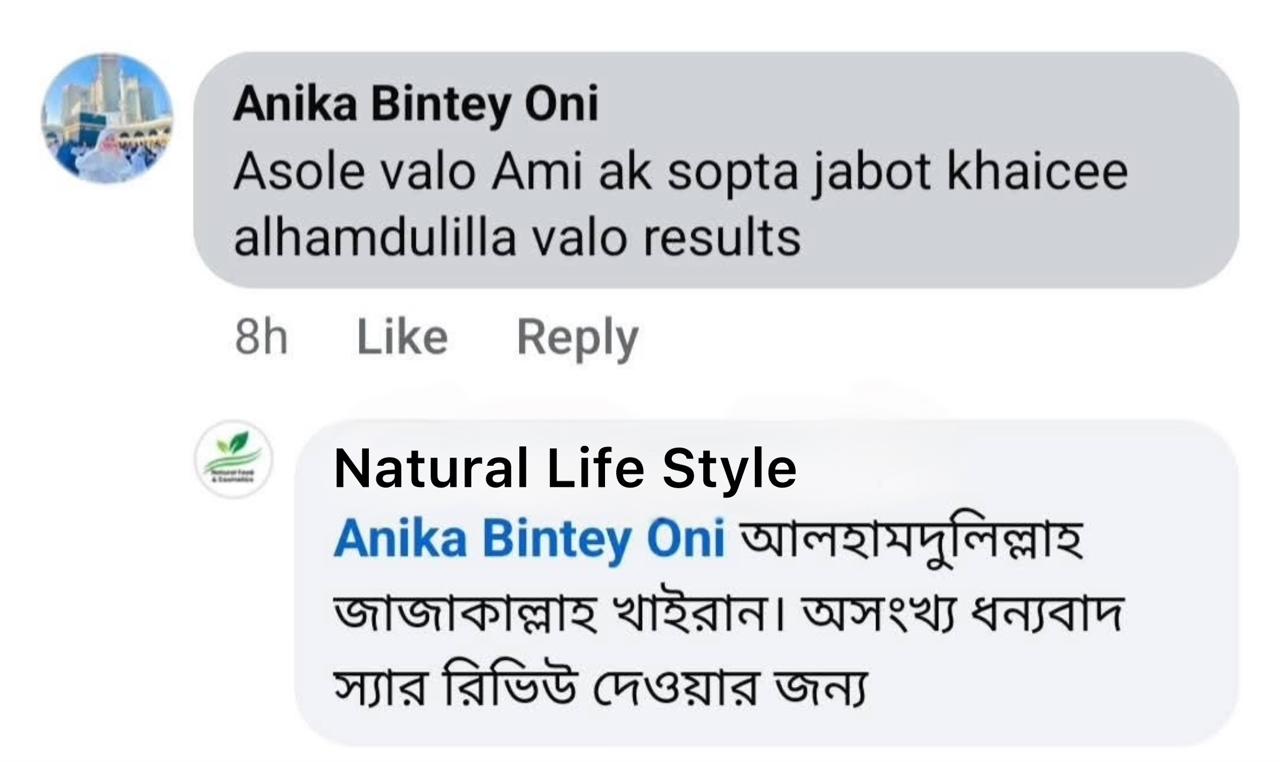The height and width of the screenshot is (762, 1280).
Task: Reply to Anika Bintey Oni's comment
Action: (x=577, y=338)
